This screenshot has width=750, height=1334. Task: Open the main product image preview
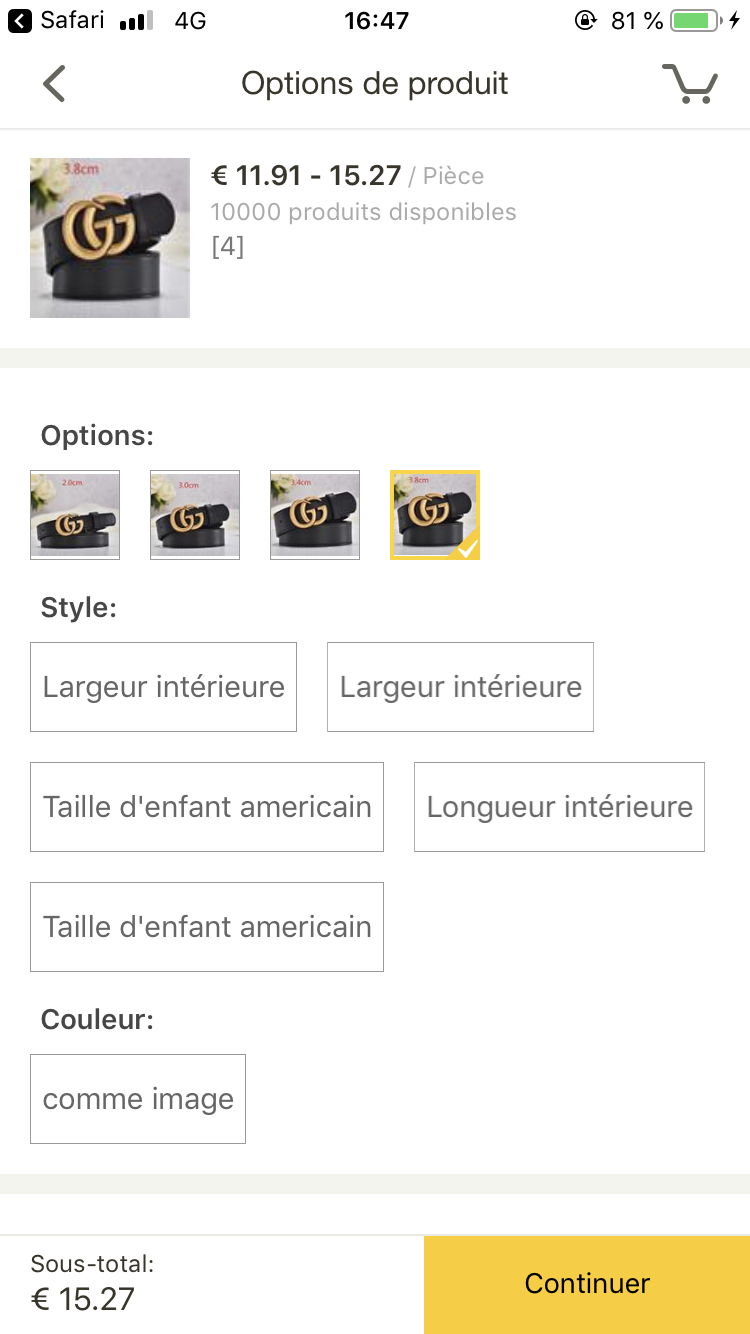110,238
